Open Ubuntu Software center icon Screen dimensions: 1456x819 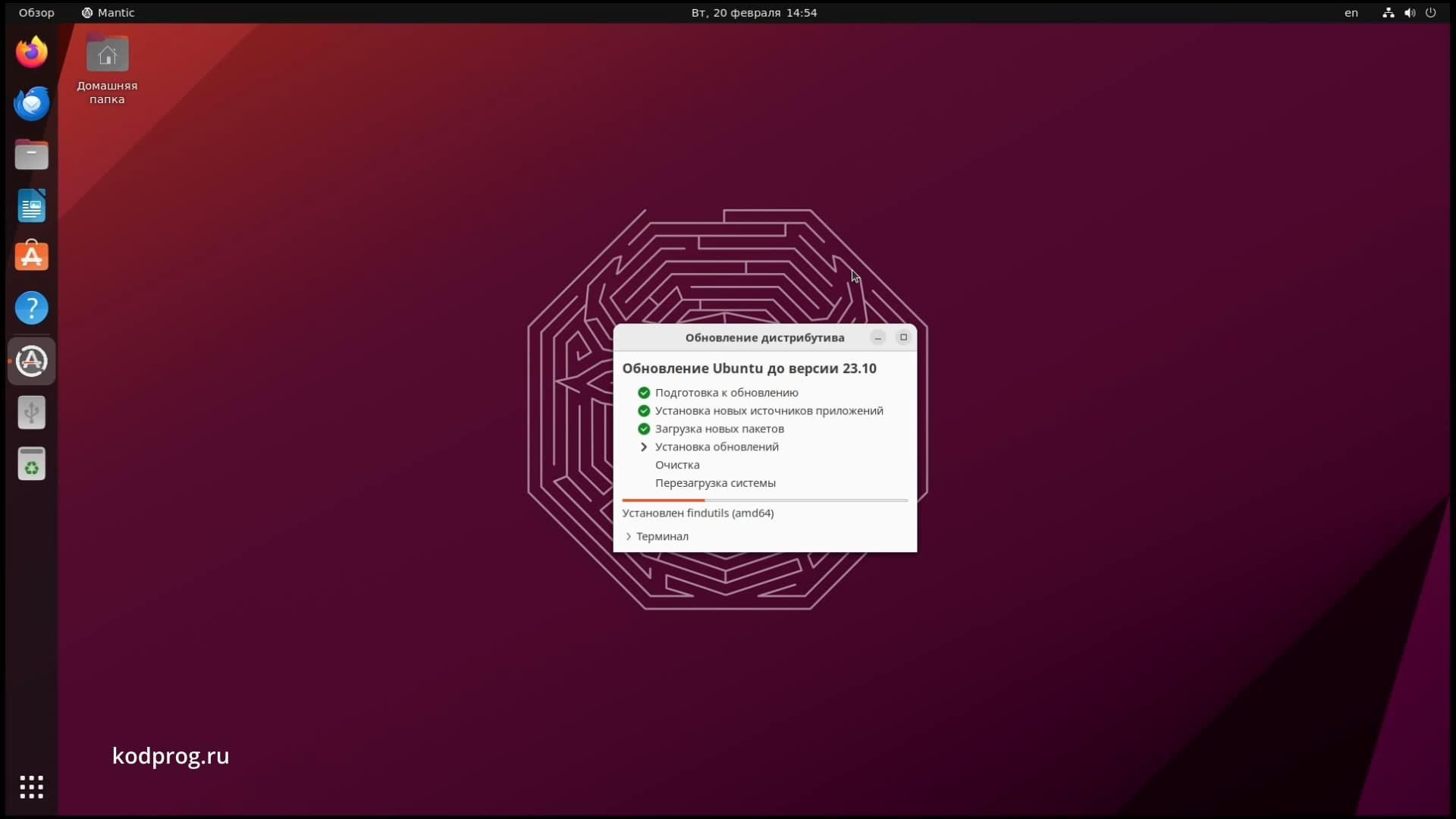tap(32, 257)
